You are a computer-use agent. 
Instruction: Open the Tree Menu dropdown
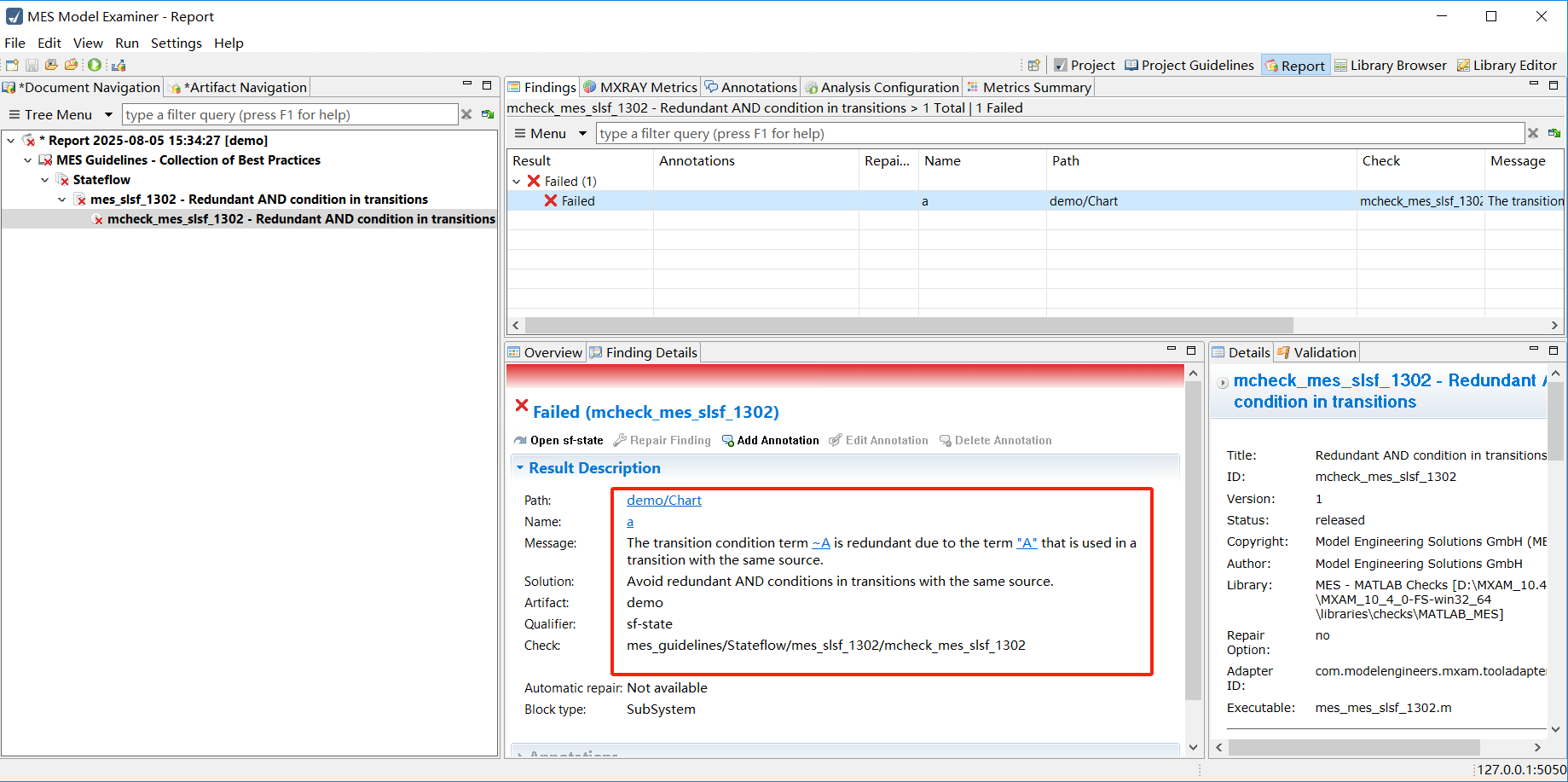pyautogui.click(x=108, y=114)
